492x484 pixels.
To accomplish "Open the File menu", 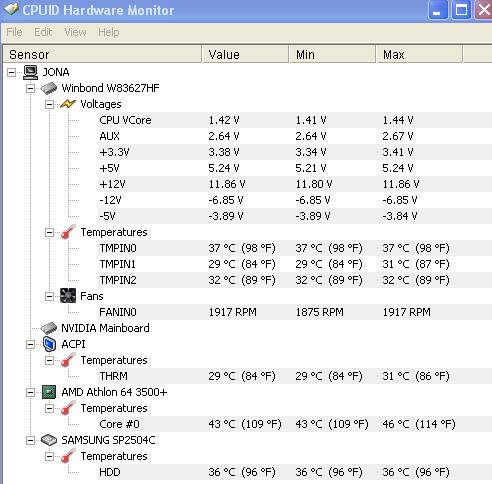I will (14, 32).
